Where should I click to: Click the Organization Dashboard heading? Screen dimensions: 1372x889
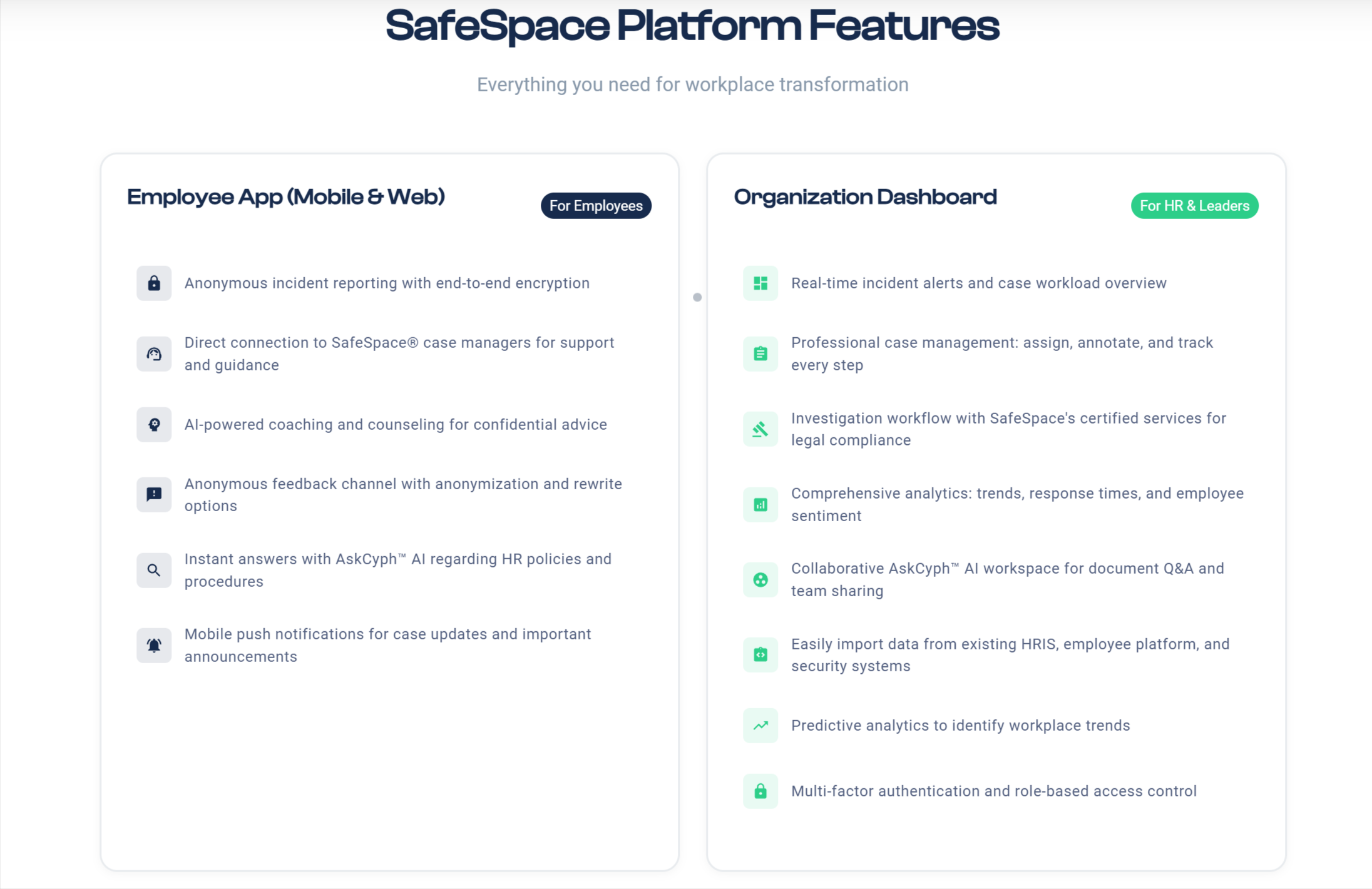865,197
